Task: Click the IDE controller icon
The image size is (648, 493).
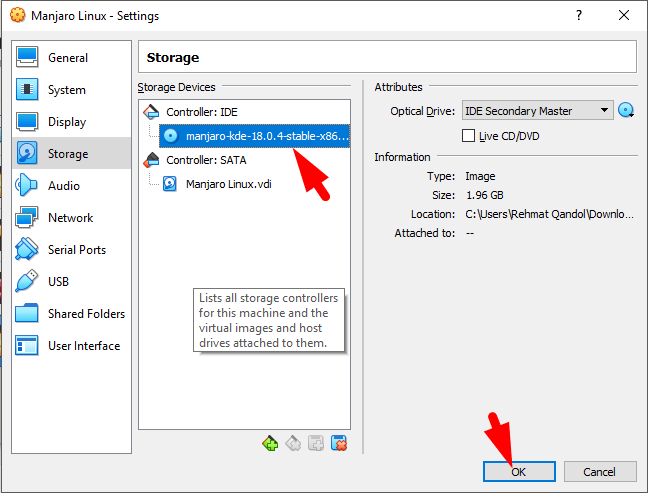Action: [152, 111]
